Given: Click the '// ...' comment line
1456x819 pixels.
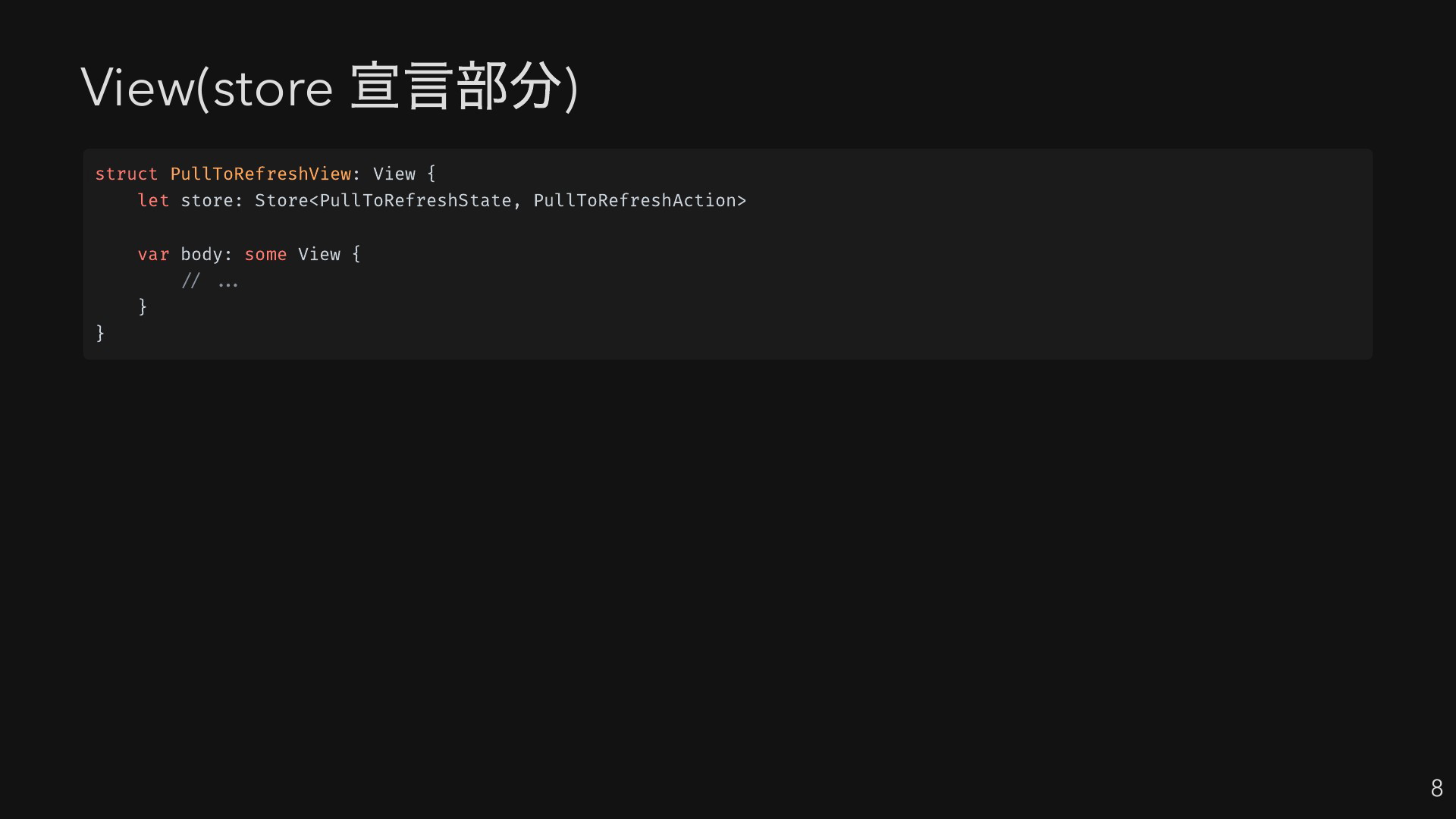Looking at the screenshot, I should [x=210, y=281].
